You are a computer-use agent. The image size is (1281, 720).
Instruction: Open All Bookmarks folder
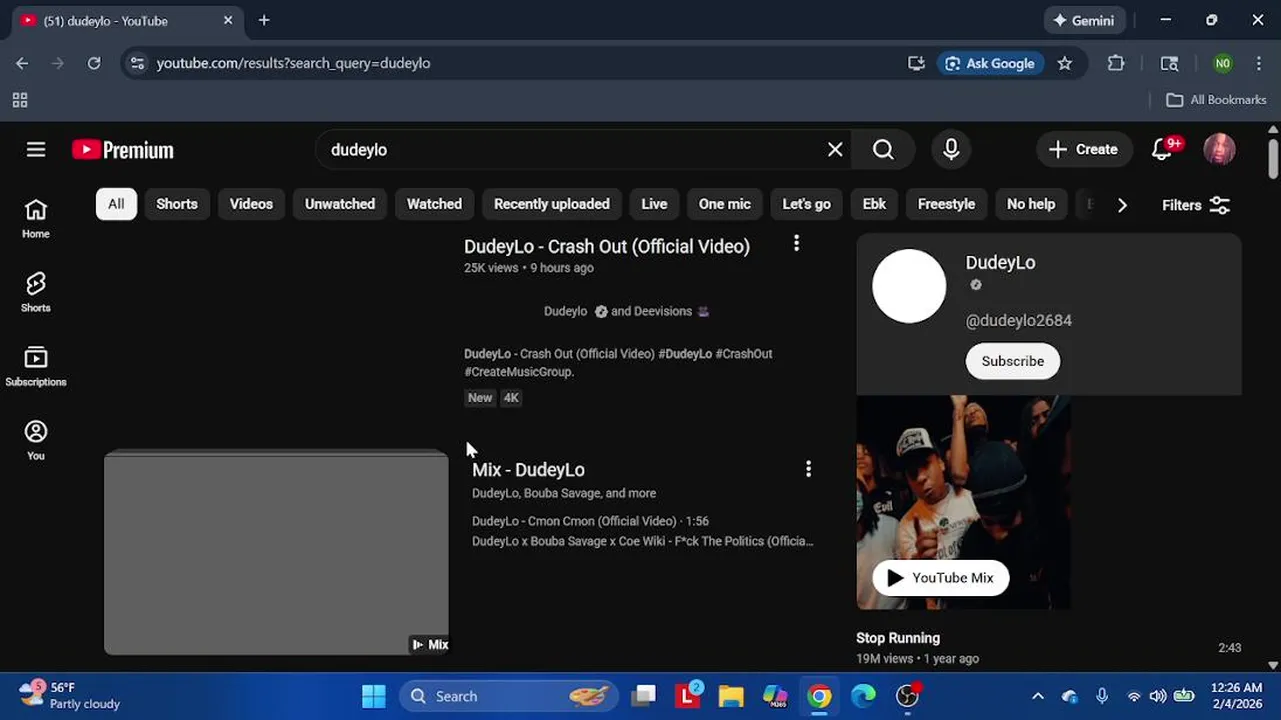click(1217, 100)
